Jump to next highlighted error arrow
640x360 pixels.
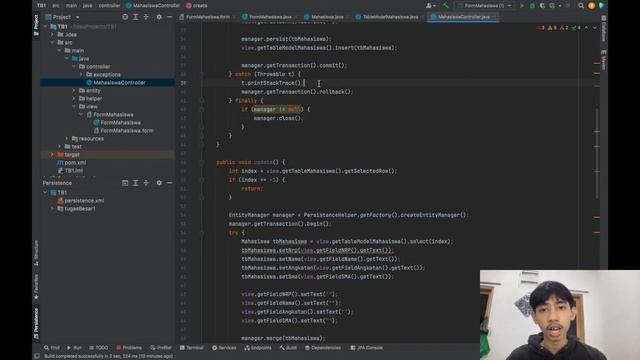tap(595, 28)
